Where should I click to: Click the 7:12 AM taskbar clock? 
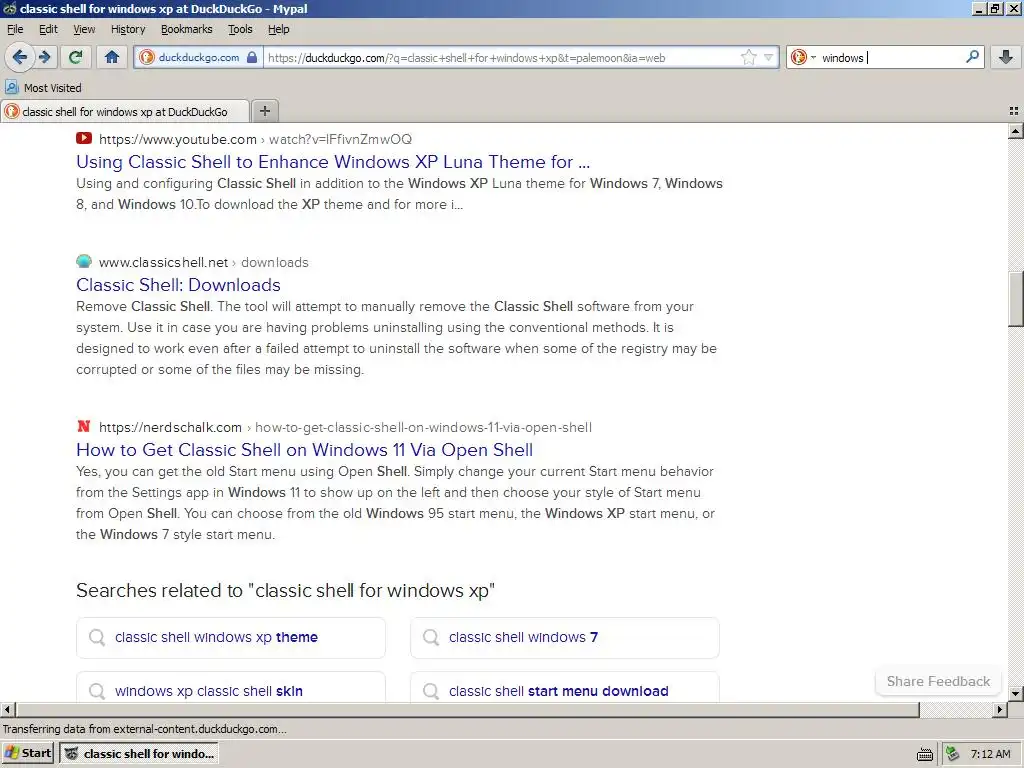[990, 754]
